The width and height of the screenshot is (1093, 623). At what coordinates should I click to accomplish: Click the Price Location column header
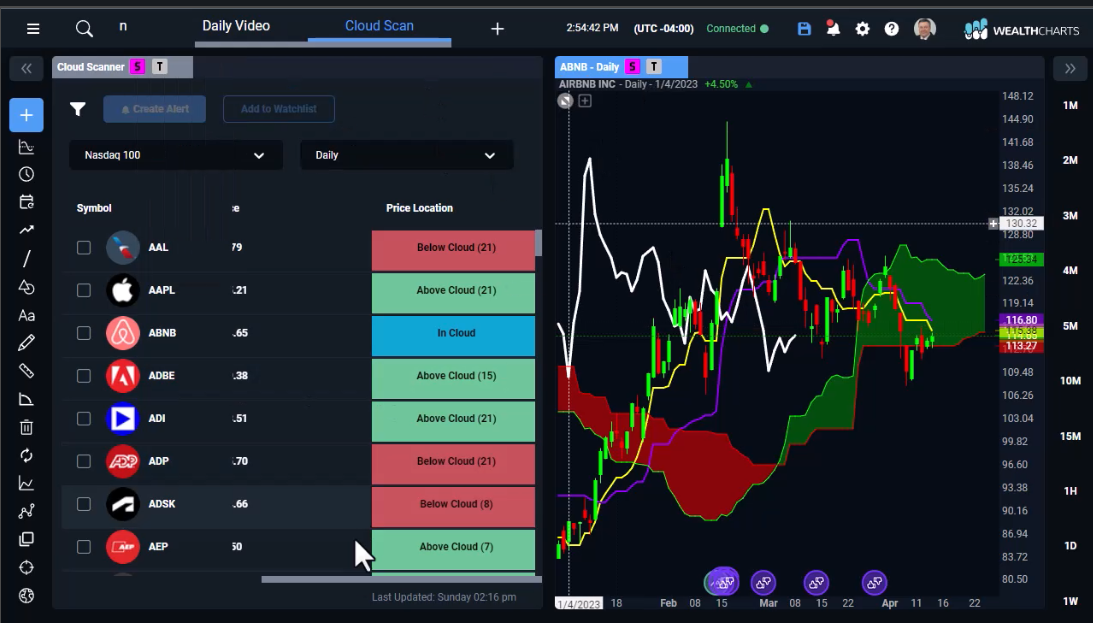(420, 208)
